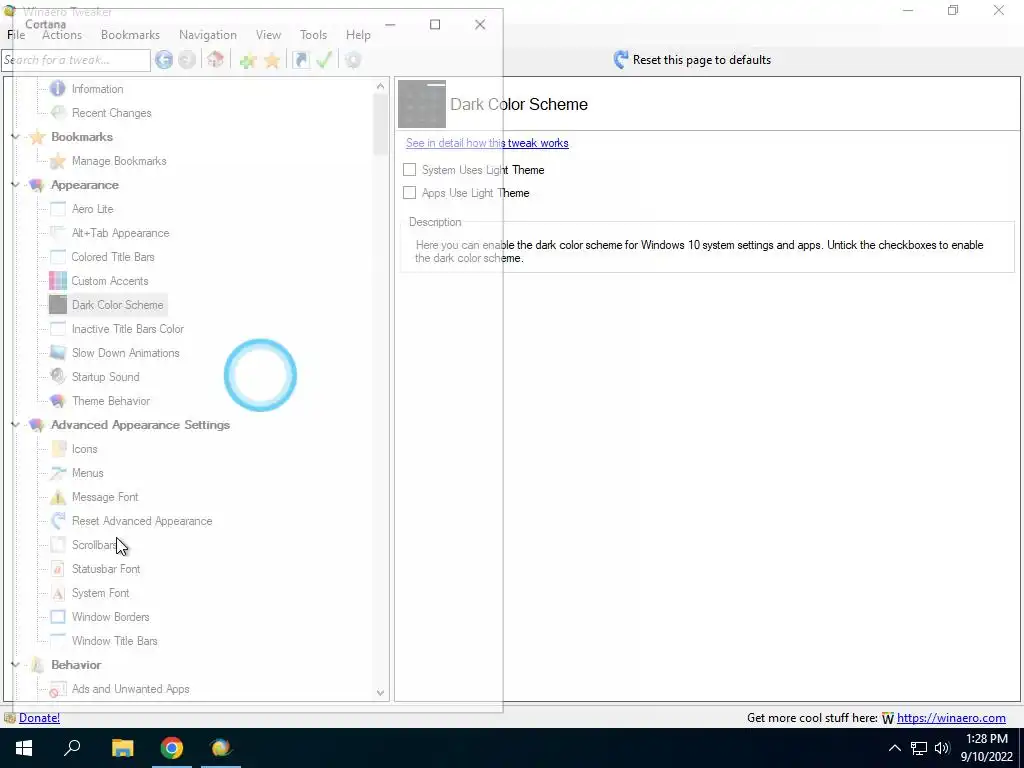Click the tree scrollbar up arrow
Image resolution: width=1024 pixels, height=768 pixels.
[381, 86]
